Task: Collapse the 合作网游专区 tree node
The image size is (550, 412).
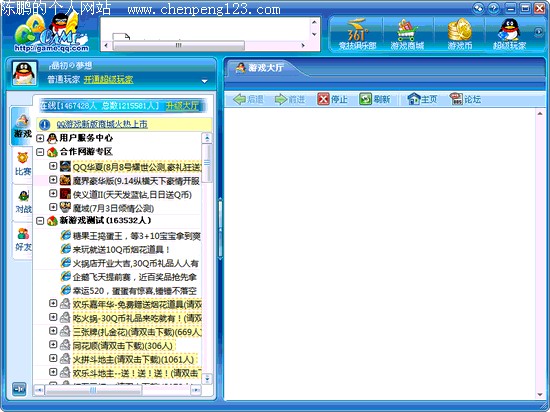Action: pyautogui.click(x=40, y=152)
